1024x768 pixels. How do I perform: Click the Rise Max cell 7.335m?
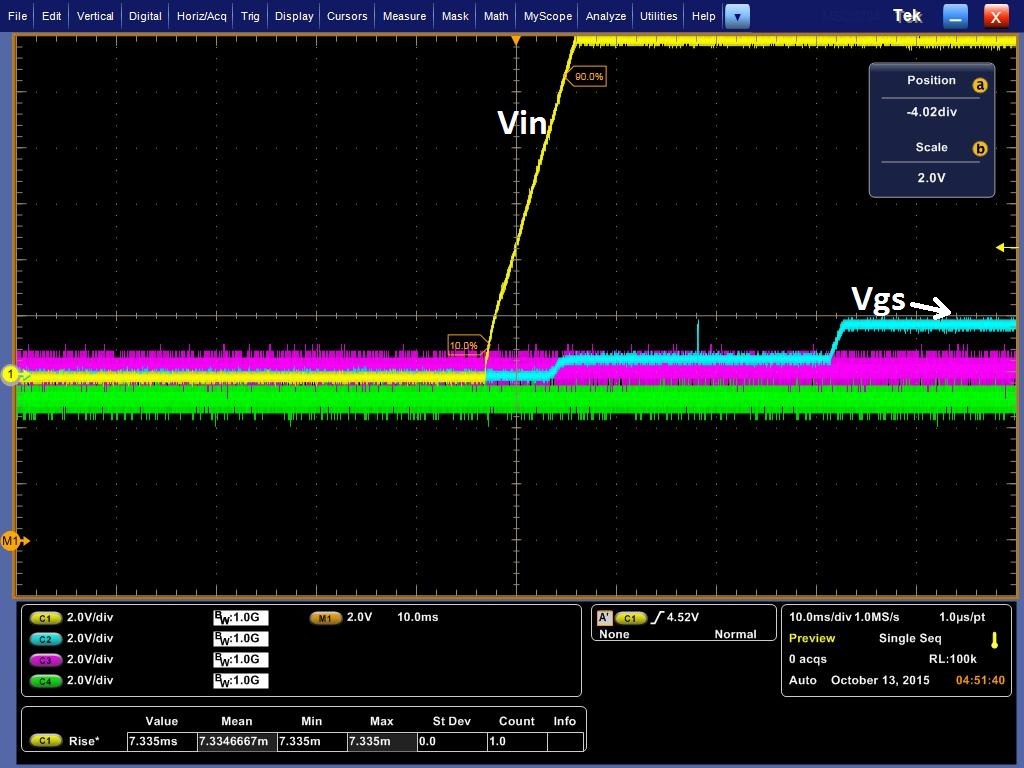pyautogui.click(x=382, y=741)
